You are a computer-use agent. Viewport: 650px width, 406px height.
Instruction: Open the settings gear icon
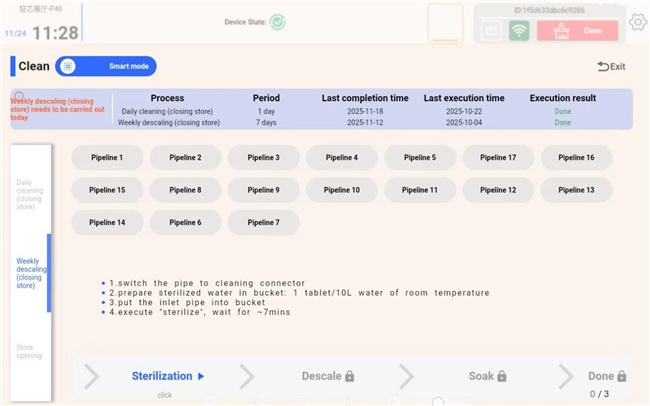click(637, 23)
